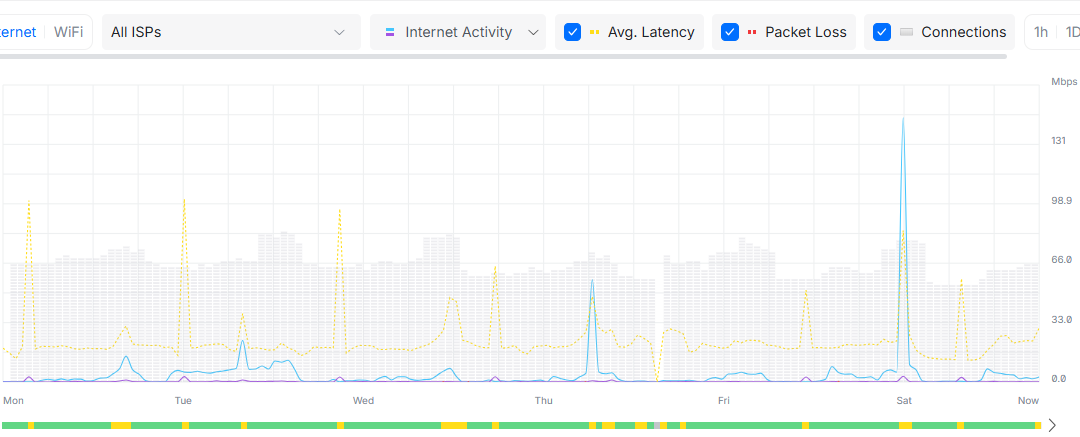The width and height of the screenshot is (1080, 437).
Task: Uncheck the Avg. Latency checkbox
Action: tap(572, 32)
